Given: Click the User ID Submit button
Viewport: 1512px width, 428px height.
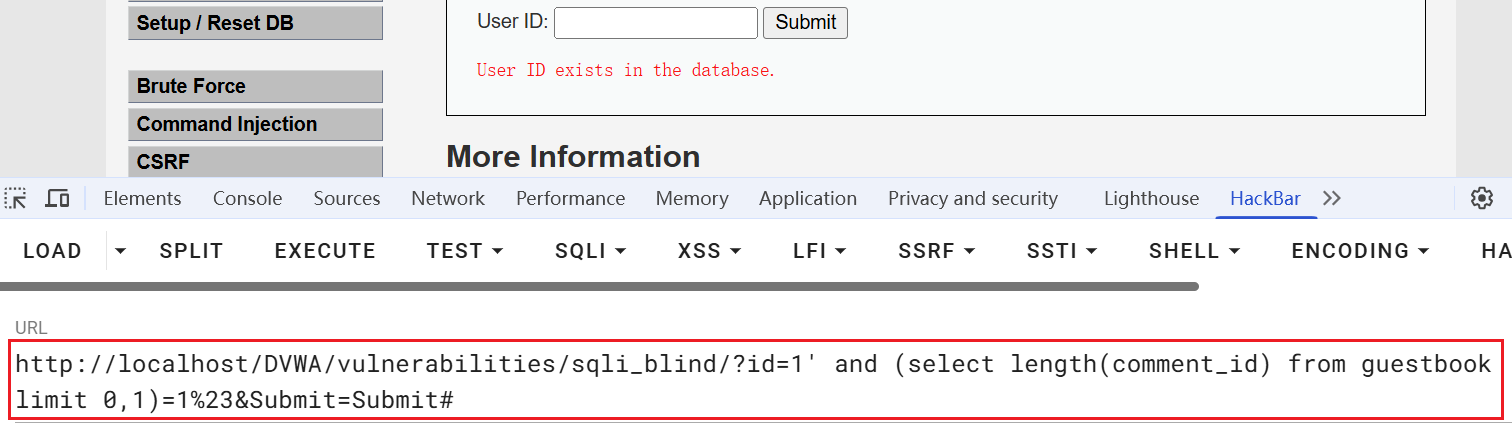Looking at the screenshot, I should point(805,23).
